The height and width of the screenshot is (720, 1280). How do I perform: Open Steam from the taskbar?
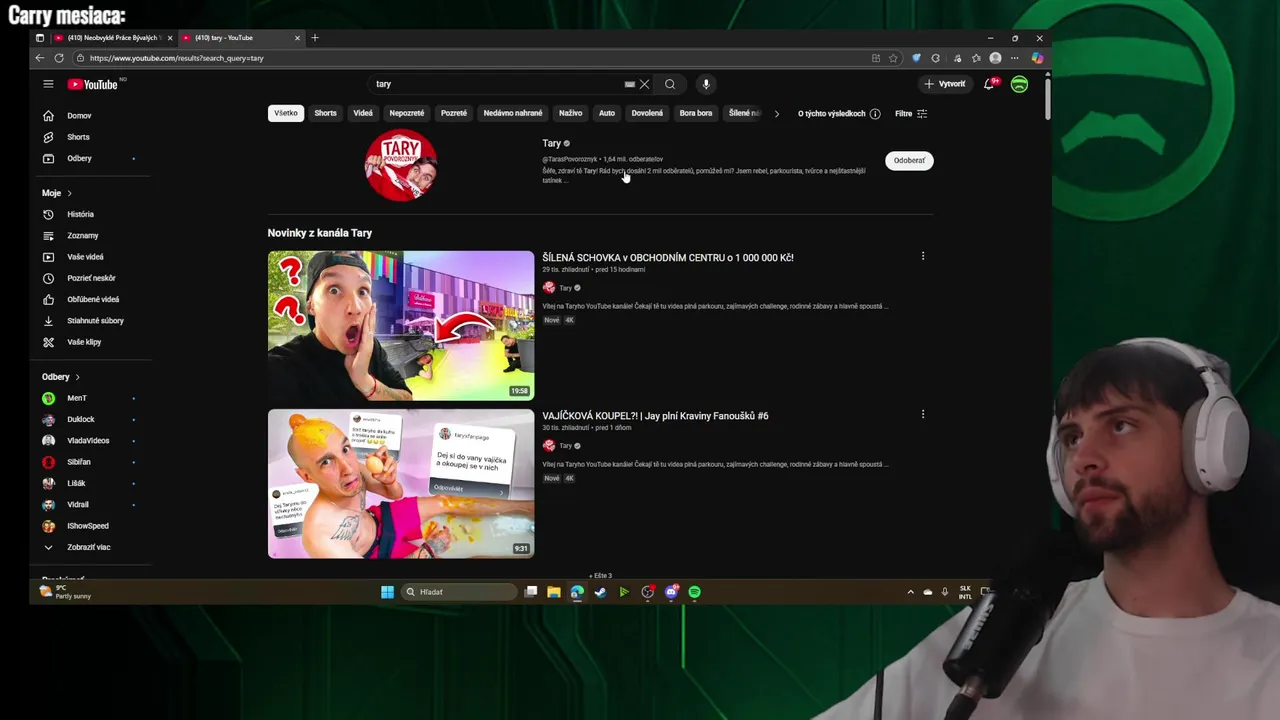(x=600, y=592)
